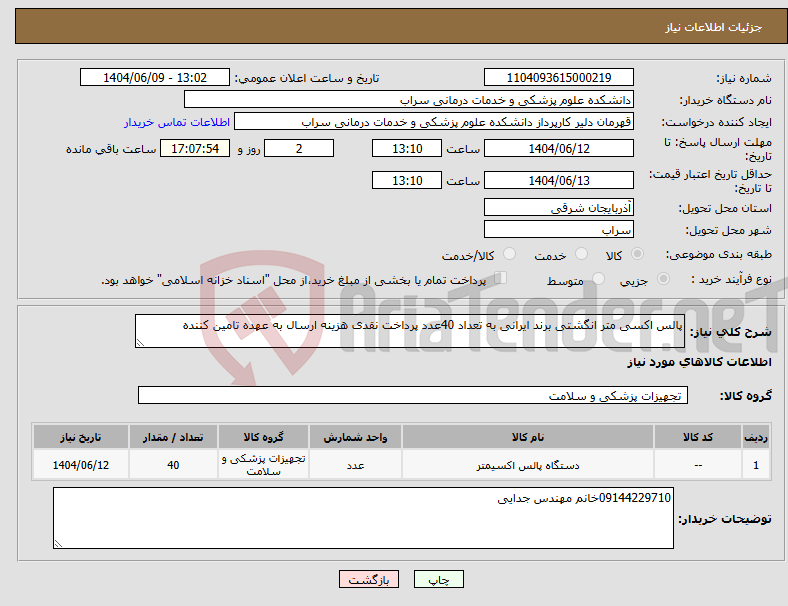Viewport: 788px width, 606px height.
Task: Click the تاریخ نیاز column header
Action: point(81,437)
